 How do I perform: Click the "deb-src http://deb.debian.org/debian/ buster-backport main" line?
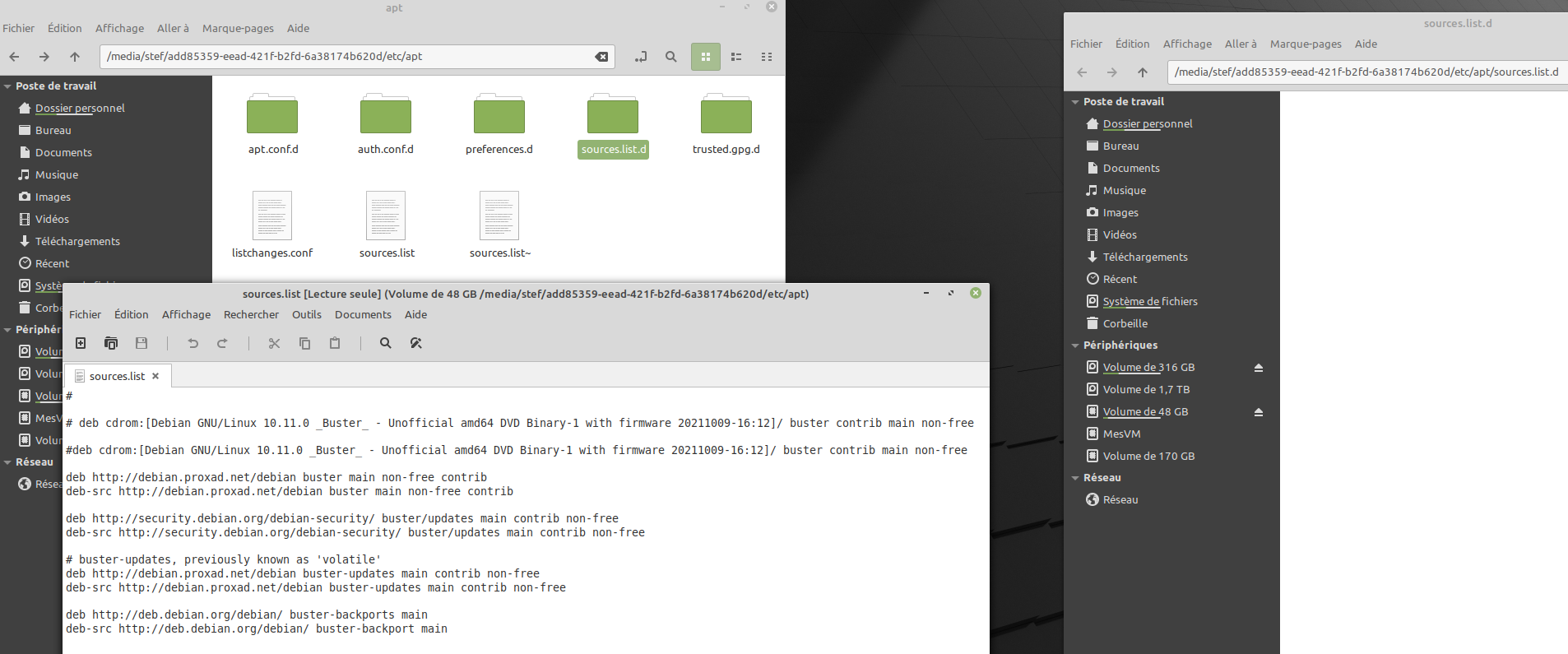pos(257,629)
